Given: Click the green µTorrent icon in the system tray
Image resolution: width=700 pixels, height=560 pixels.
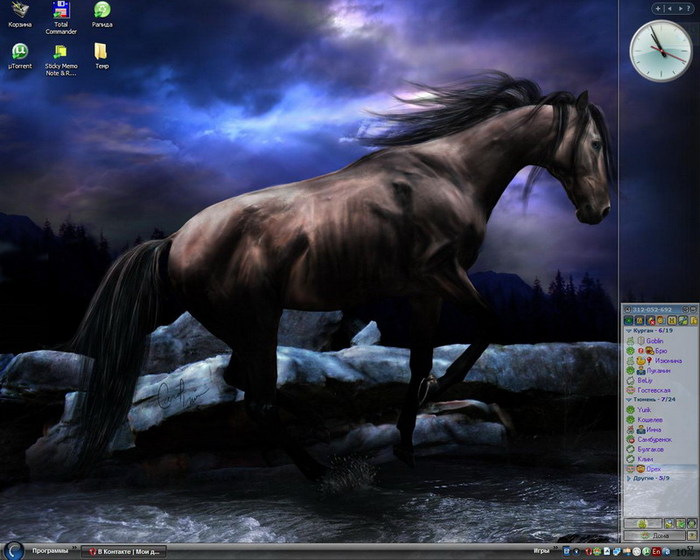Looking at the screenshot, I should point(646,552).
